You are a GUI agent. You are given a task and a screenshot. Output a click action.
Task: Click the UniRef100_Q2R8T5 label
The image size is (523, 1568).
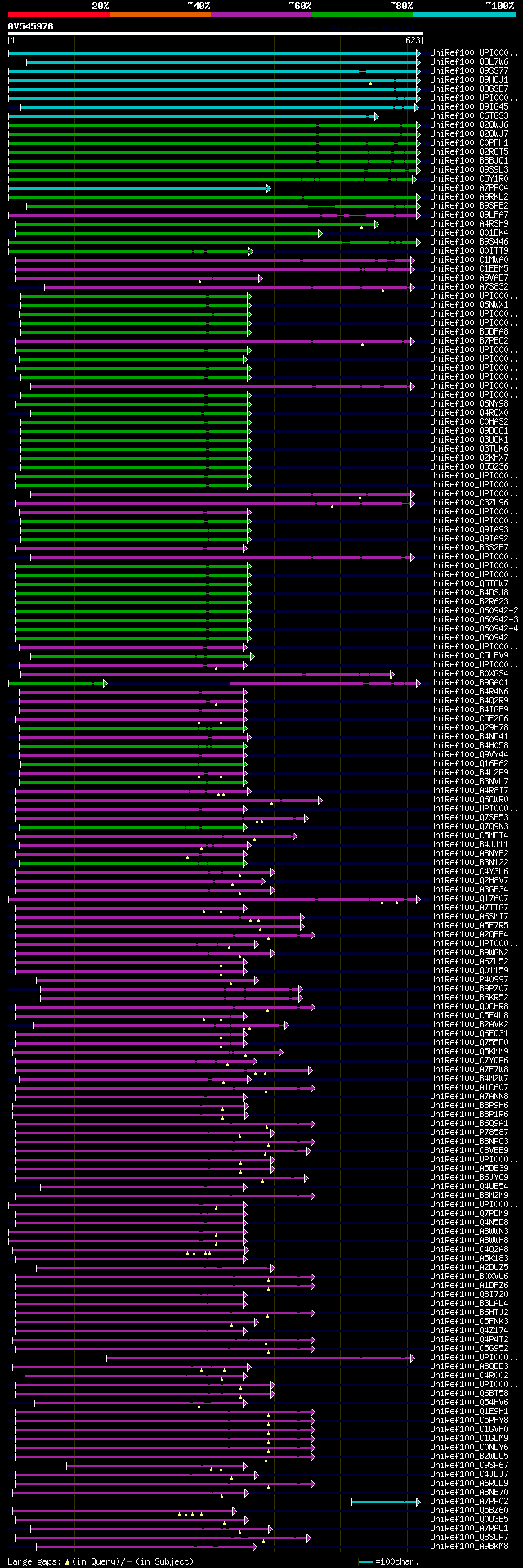click(469, 152)
